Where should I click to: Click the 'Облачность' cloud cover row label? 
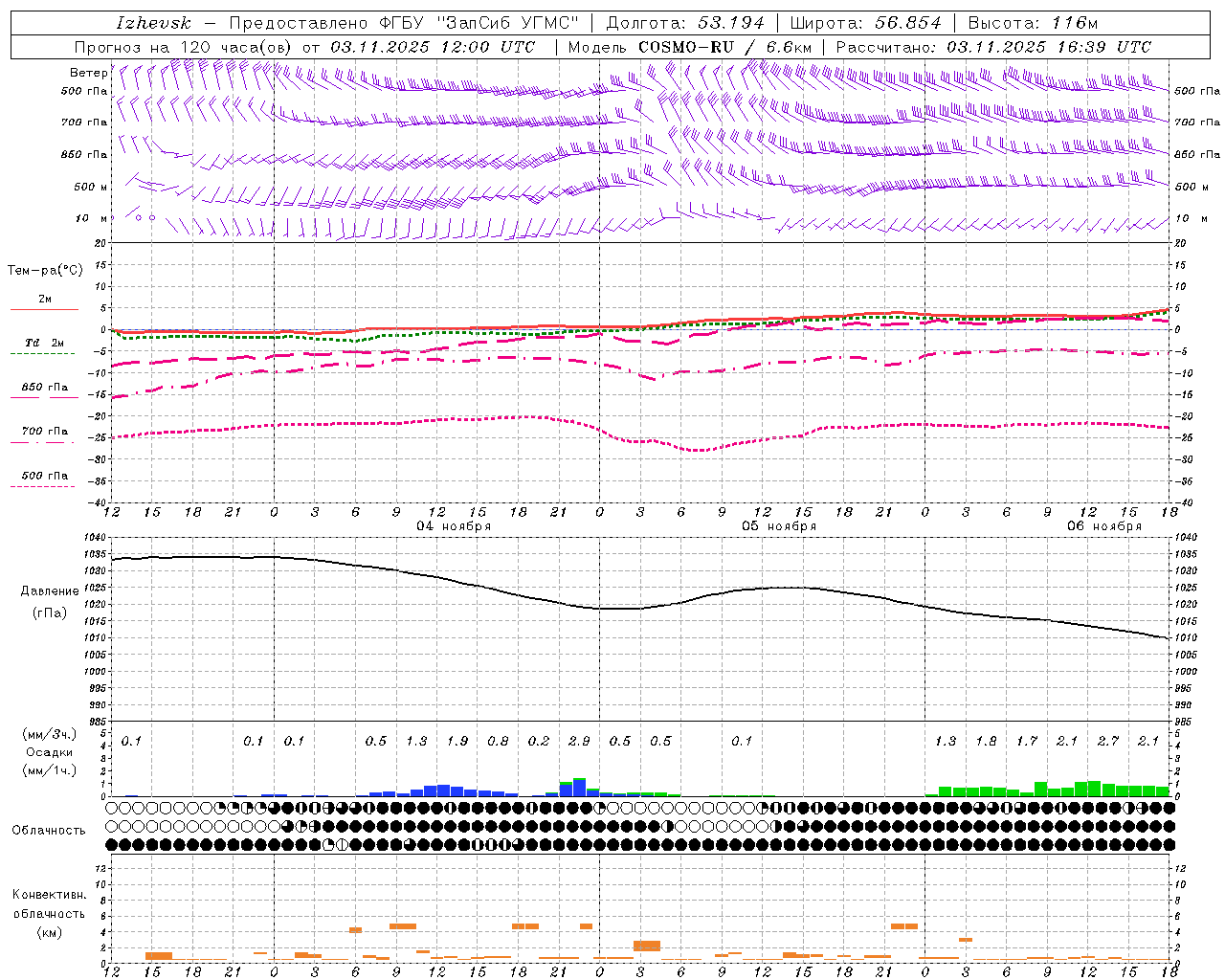click(x=49, y=830)
